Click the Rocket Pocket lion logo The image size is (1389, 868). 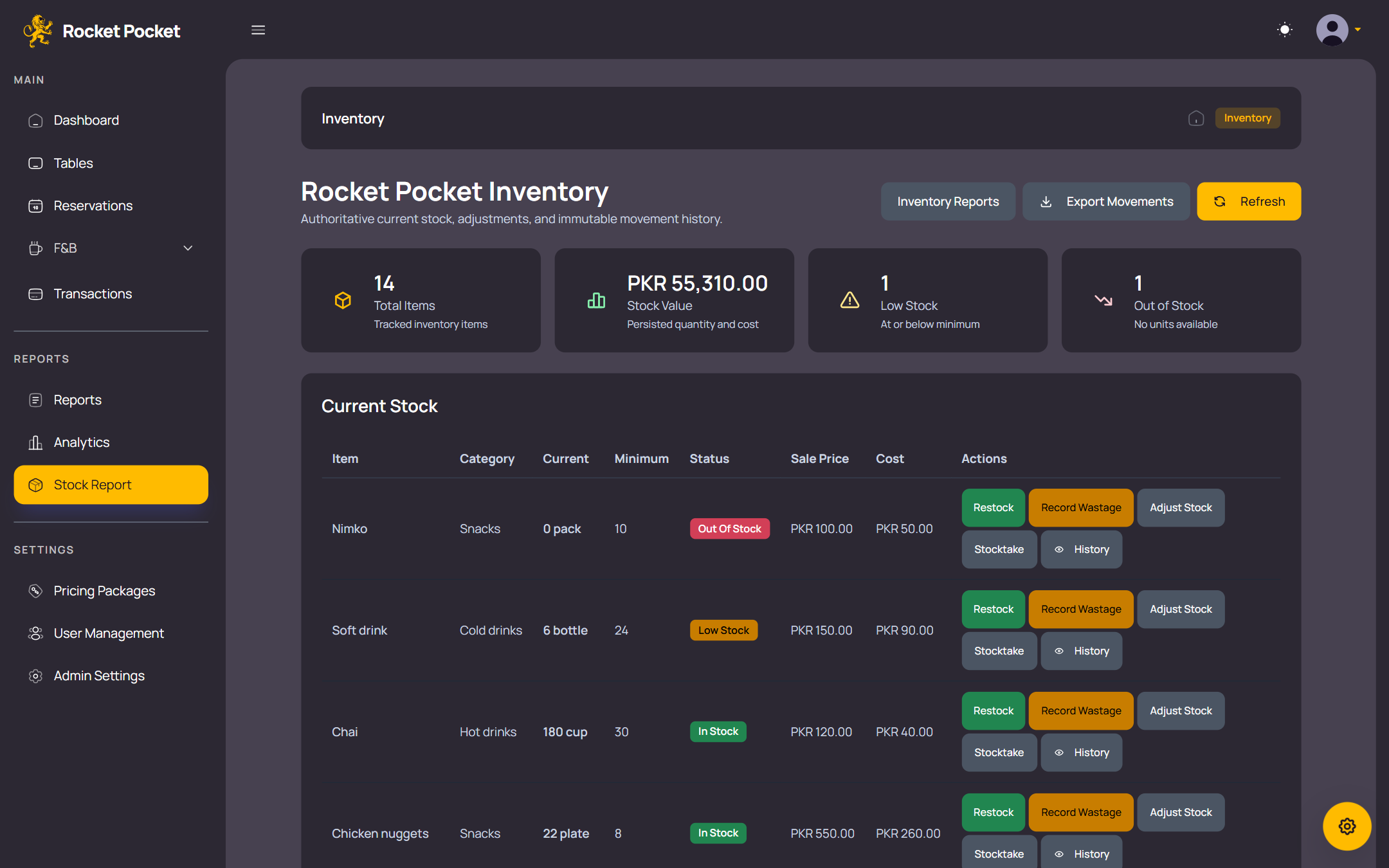(x=38, y=31)
